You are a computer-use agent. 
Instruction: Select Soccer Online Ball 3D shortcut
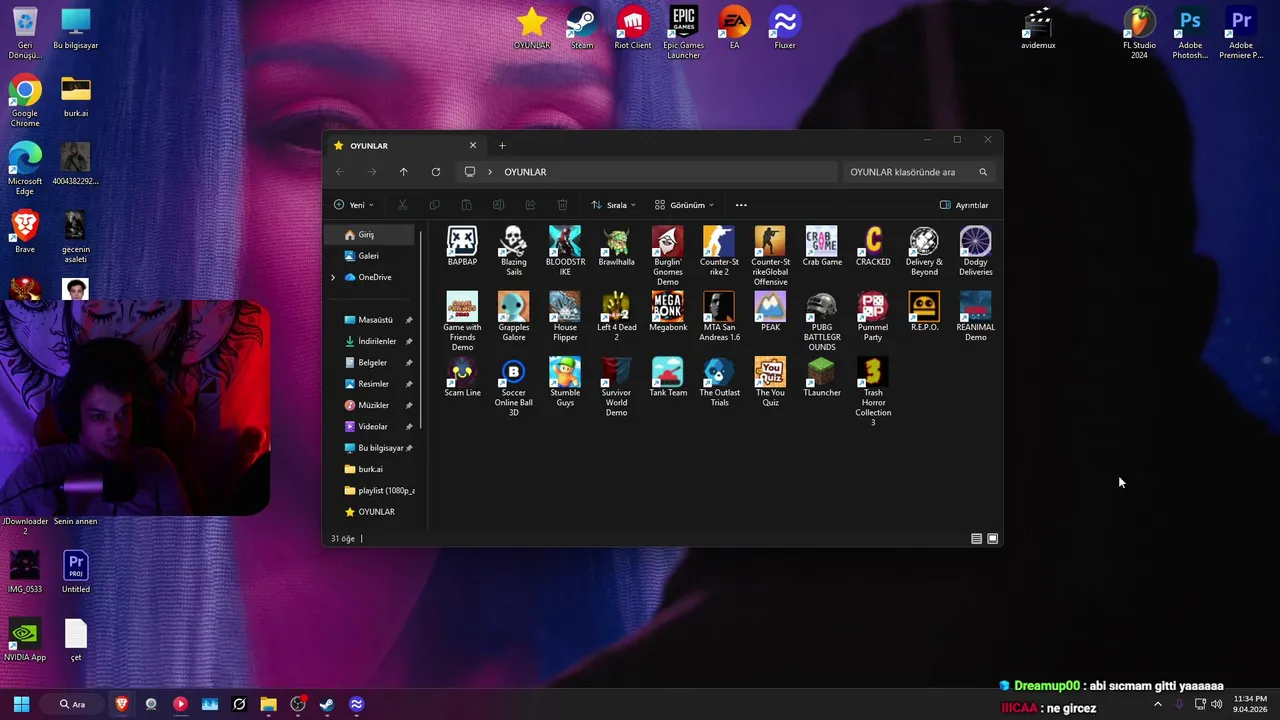(x=514, y=386)
